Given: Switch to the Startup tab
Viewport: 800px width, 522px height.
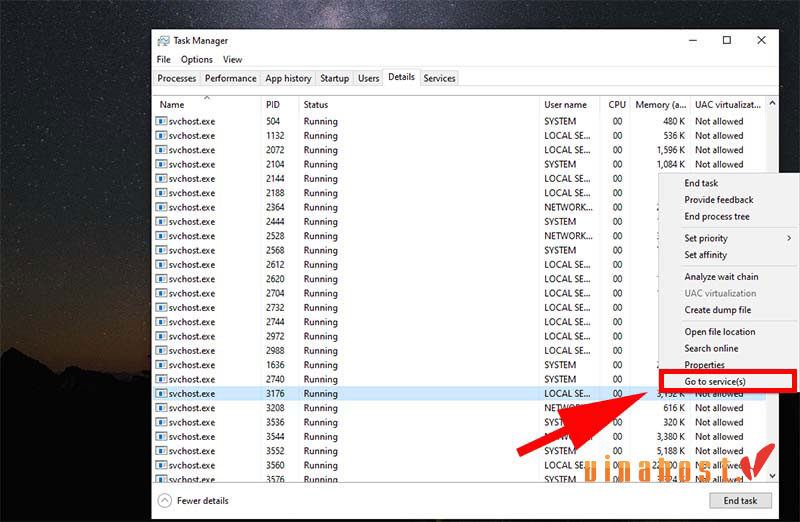Looking at the screenshot, I should [x=335, y=79].
